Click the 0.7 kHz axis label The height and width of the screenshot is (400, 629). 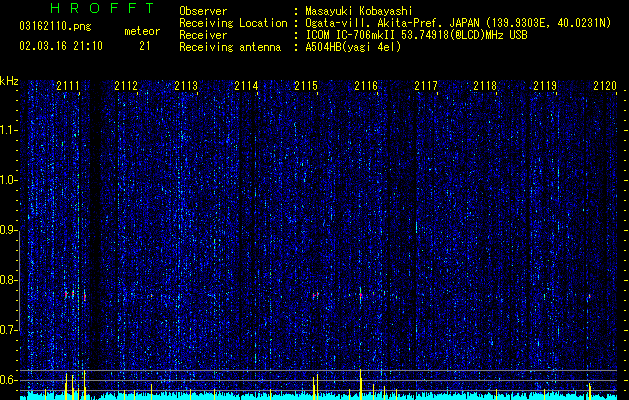(x=9, y=330)
